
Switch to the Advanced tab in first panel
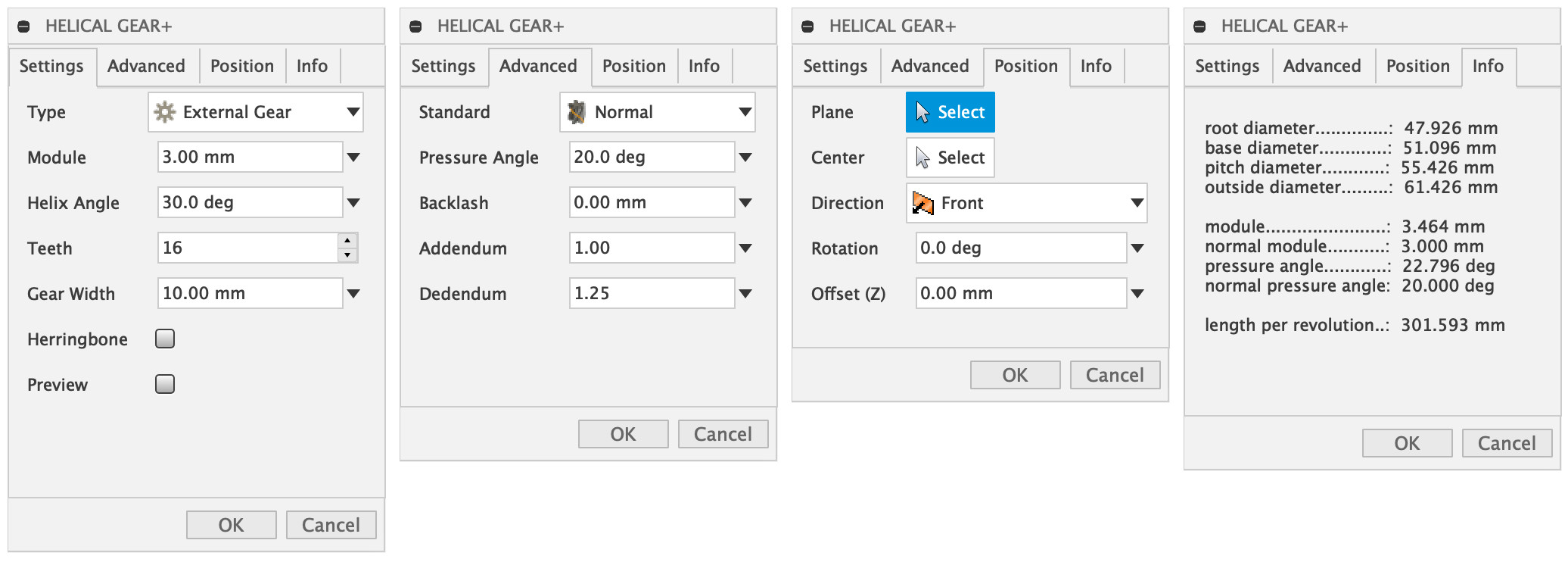tap(146, 67)
